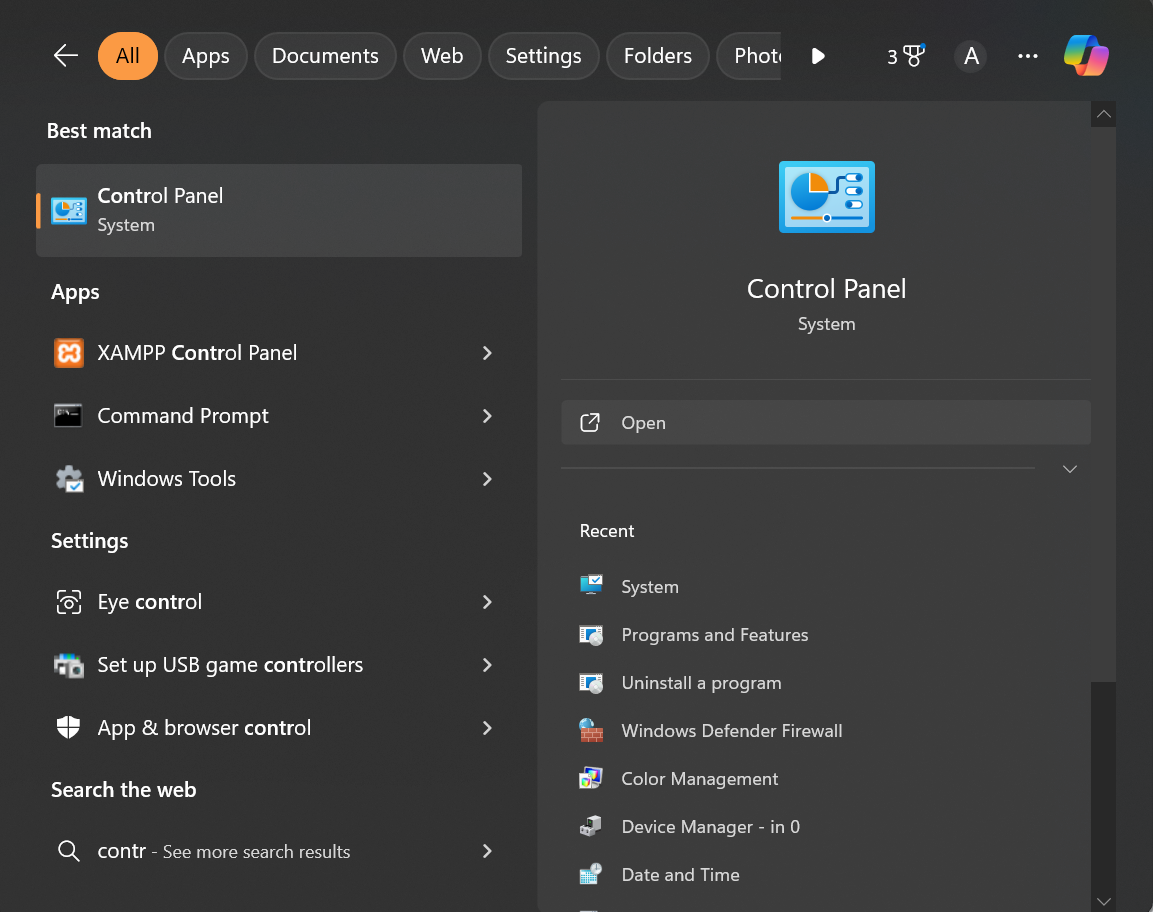Click the back arrow in search header
This screenshot has height=912, width=1153.
click(66, 56)
